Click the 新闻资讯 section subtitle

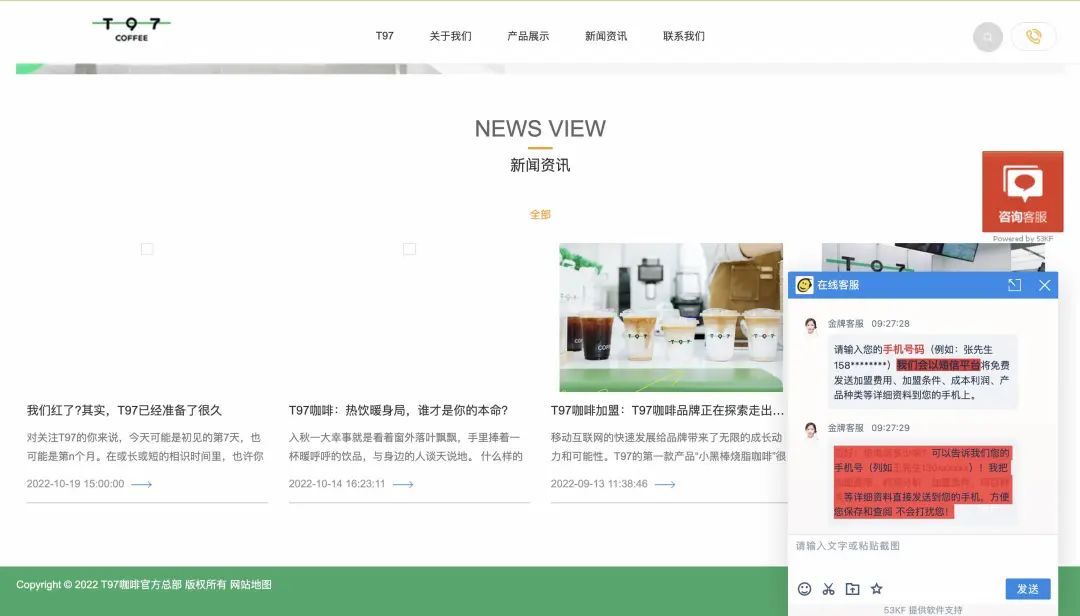point(540,165)
